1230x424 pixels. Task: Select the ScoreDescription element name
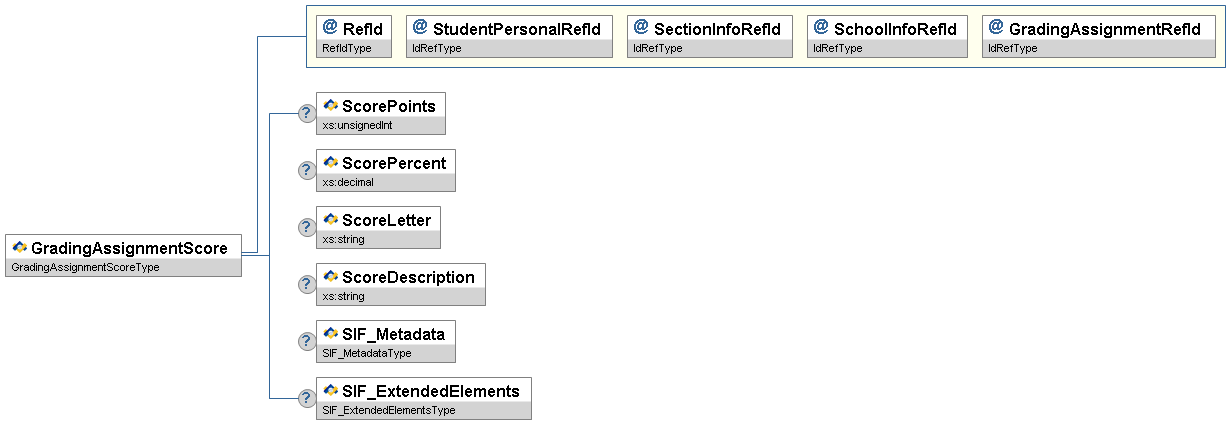(x=408, y=277)
